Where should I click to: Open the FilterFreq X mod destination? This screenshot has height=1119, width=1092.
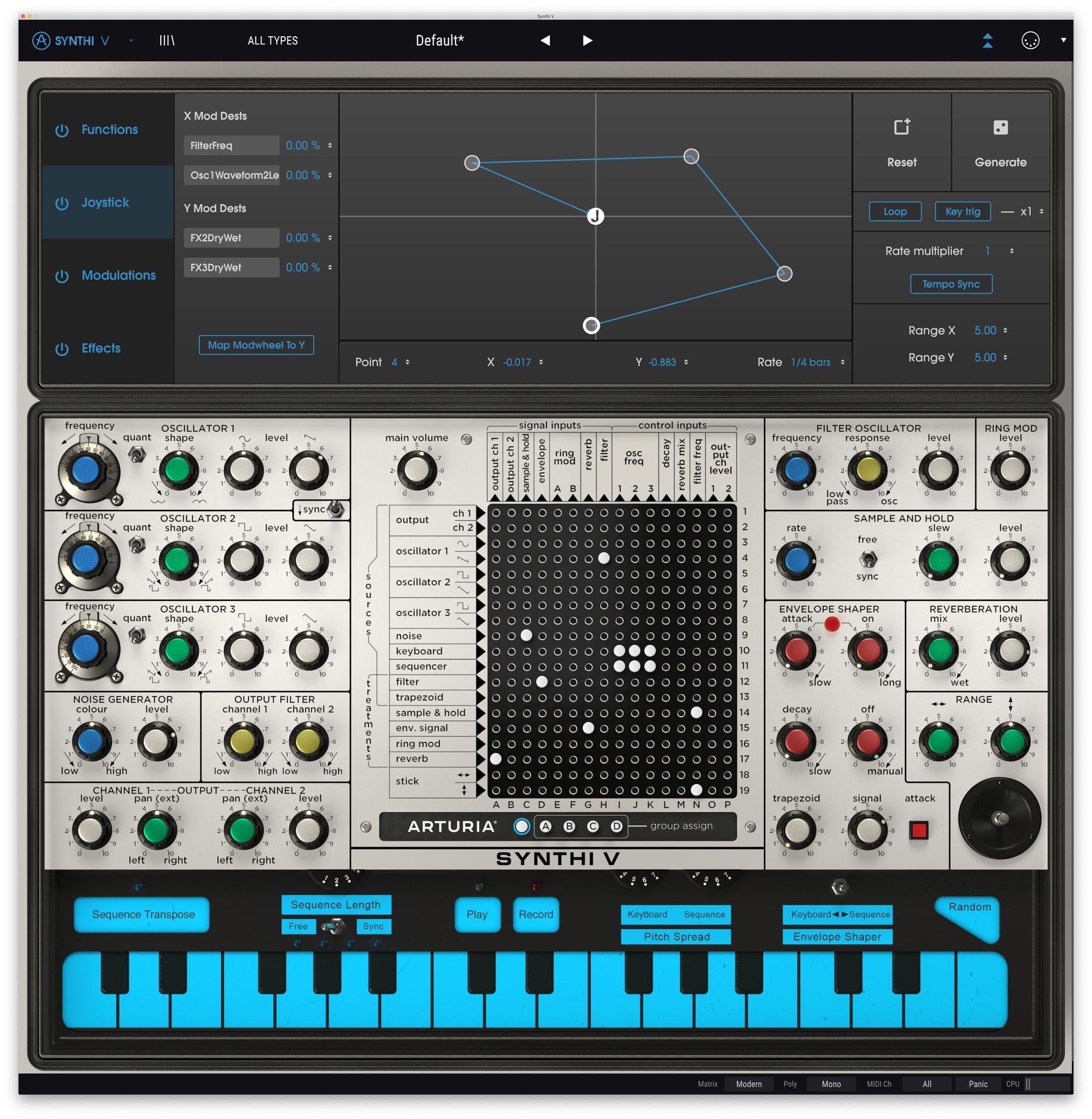point(231,146)
